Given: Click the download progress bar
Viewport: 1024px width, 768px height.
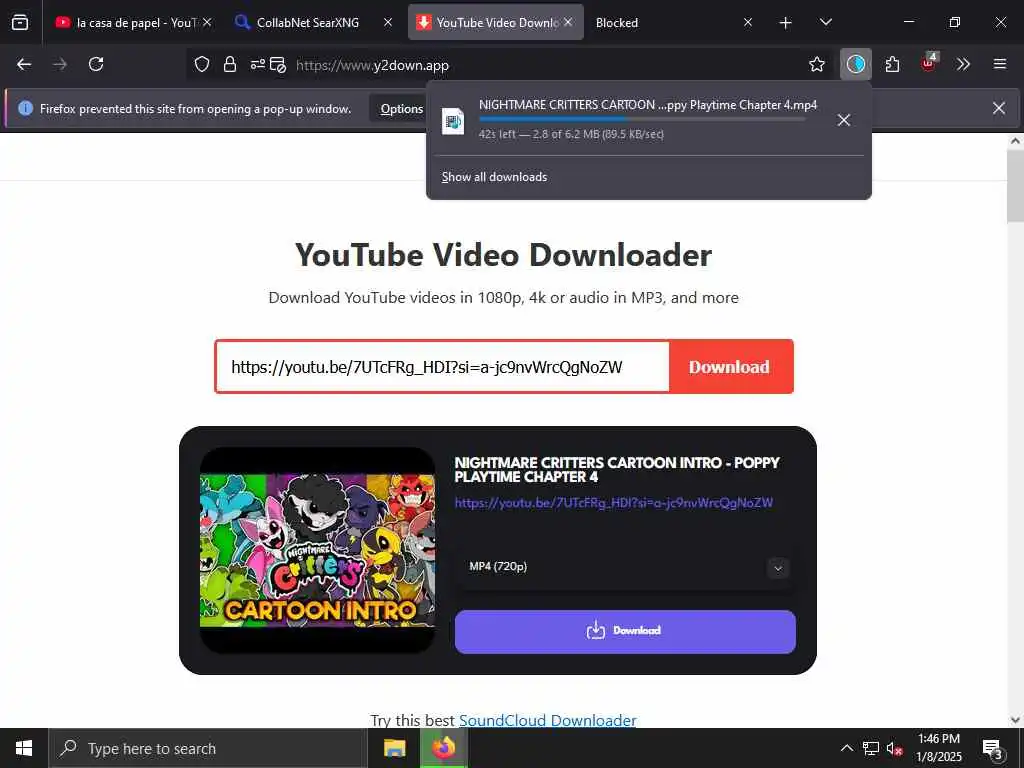Looking at the screenshot, I should [642, 119].
